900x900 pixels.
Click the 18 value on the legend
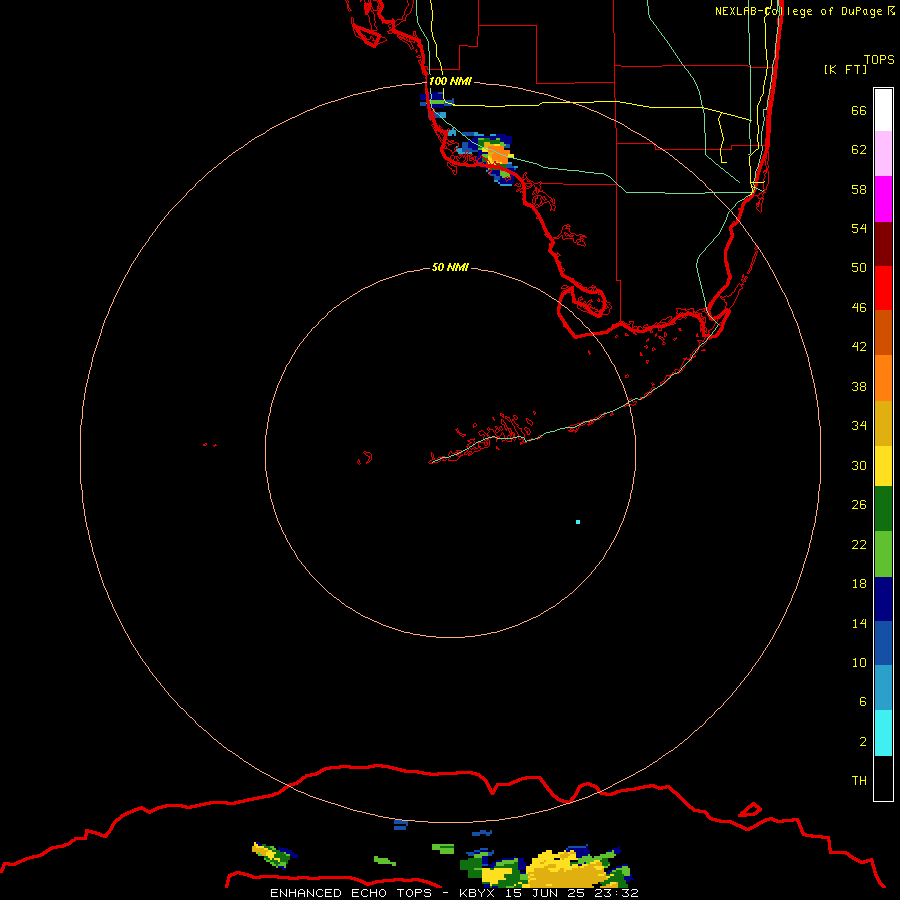click(859, 584)
